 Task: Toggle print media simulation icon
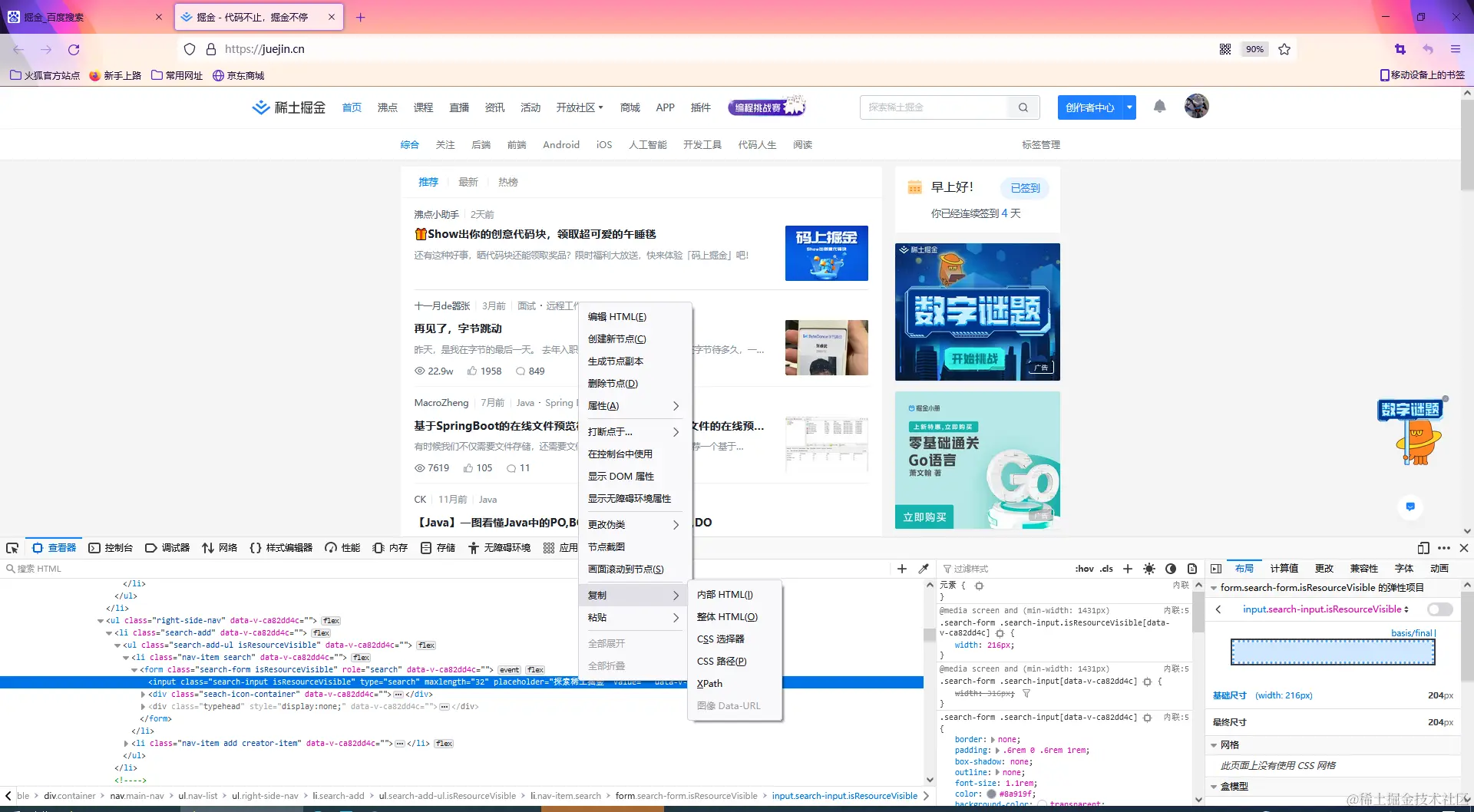pyautogui.click(x=1192, y=569)
